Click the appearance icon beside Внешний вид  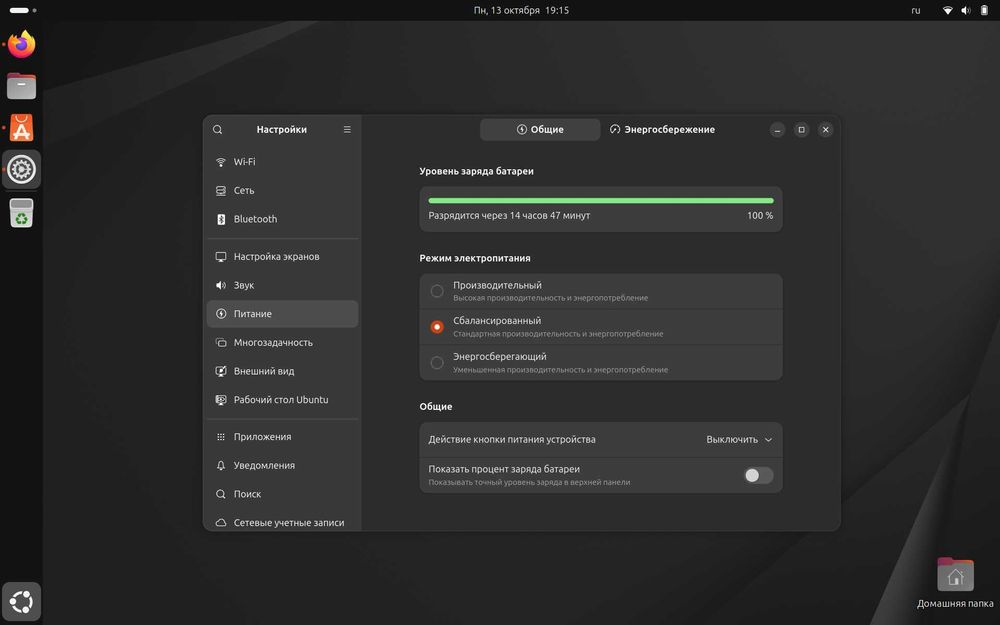pos(221,371)
